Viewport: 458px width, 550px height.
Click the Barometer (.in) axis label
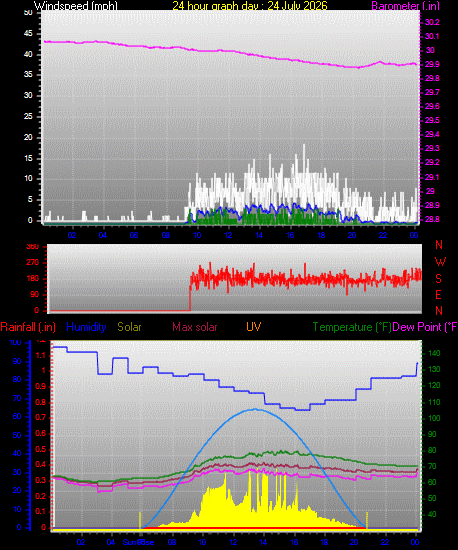405,6
